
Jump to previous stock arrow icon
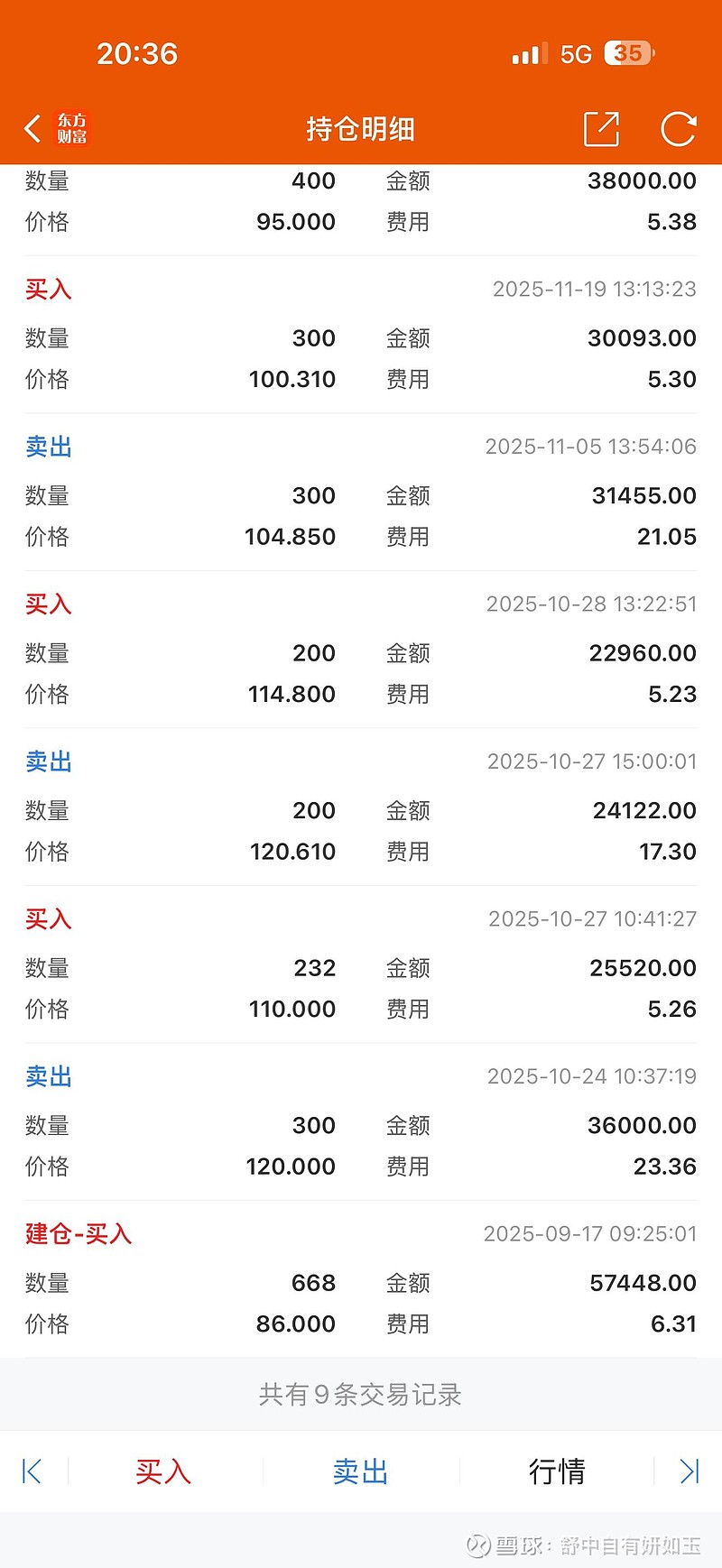point(32,1471)
